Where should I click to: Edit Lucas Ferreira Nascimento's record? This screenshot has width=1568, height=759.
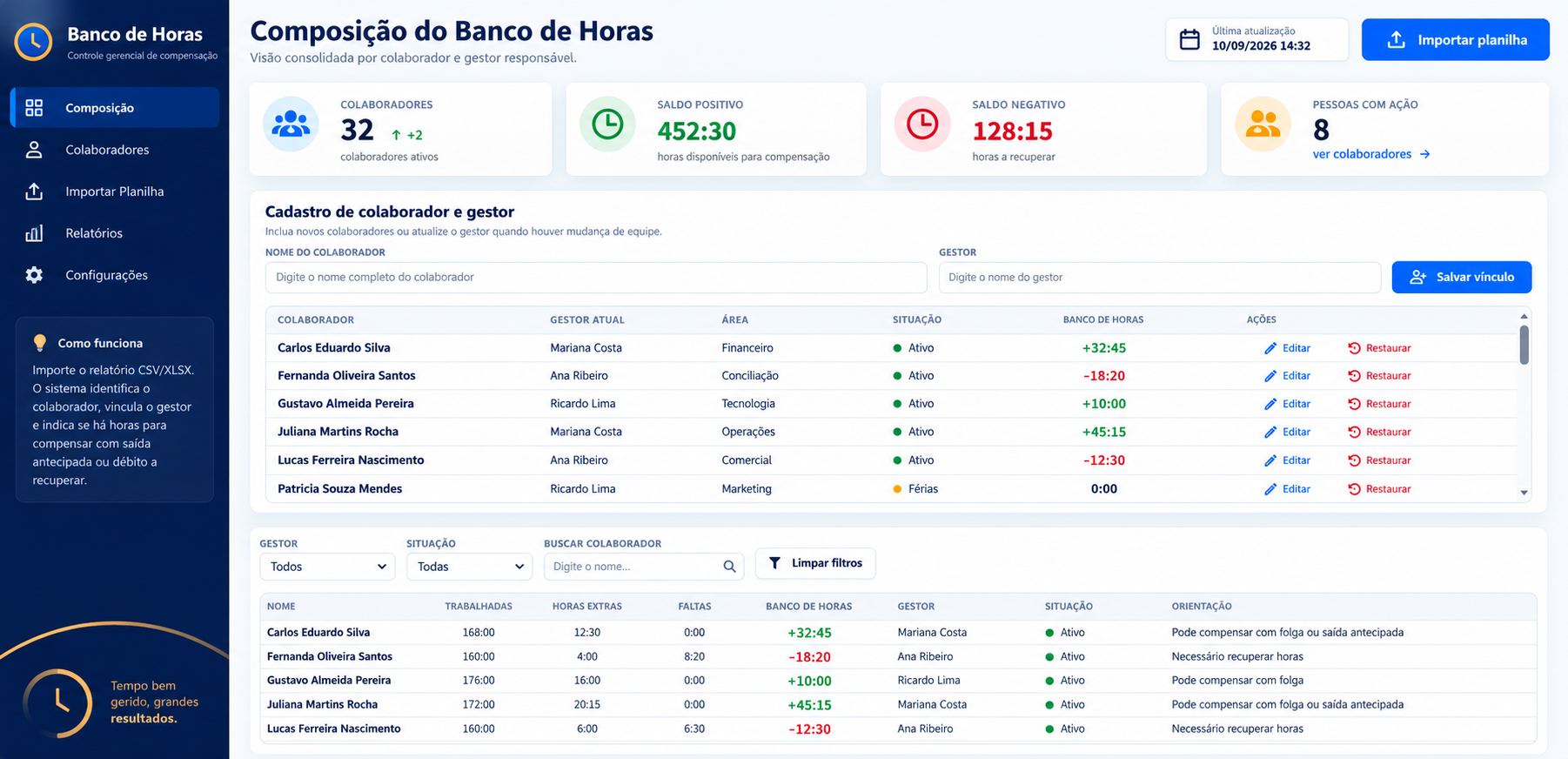click(1288, 460)
